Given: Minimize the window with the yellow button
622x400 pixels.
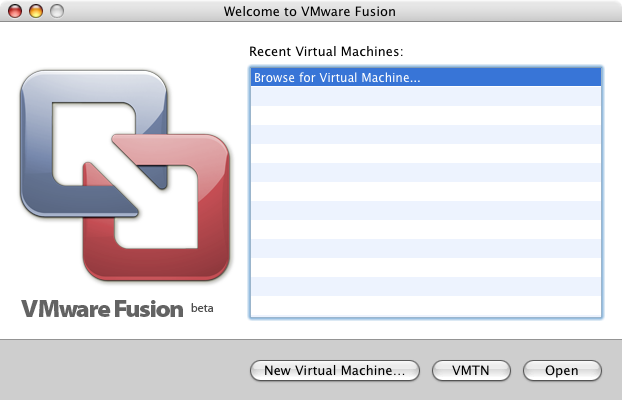Looking at the screenshot, I should [x=36, y=11].
